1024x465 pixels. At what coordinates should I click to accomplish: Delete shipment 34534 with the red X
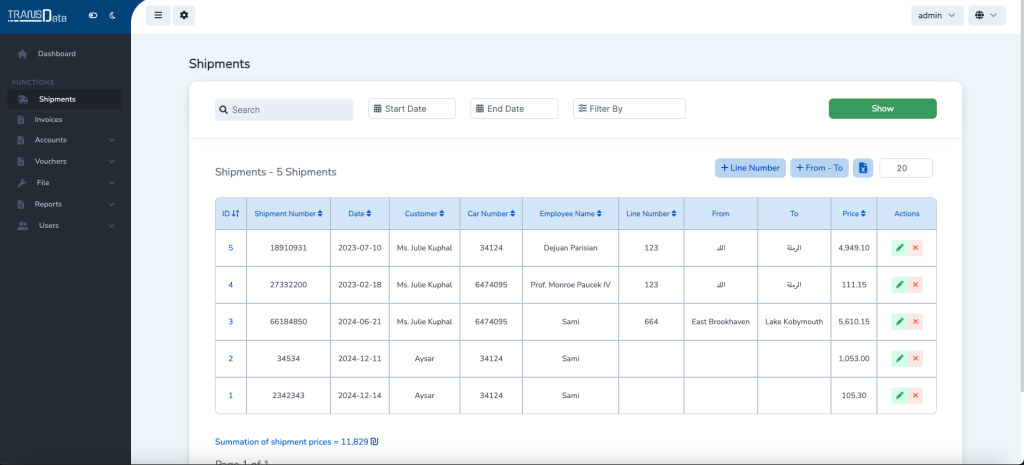915,359
